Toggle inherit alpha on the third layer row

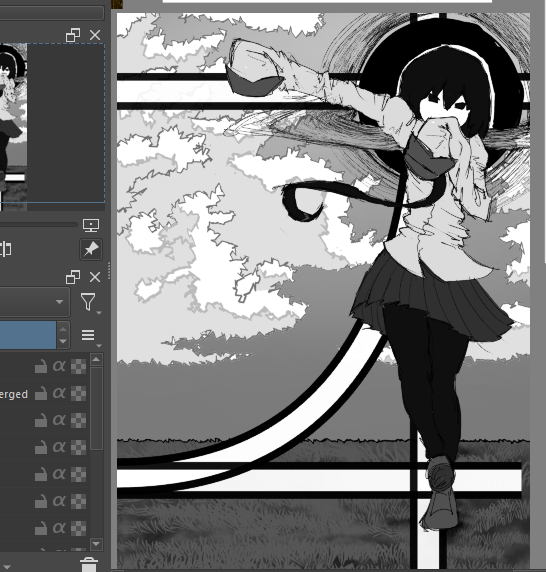coord(59,420)
